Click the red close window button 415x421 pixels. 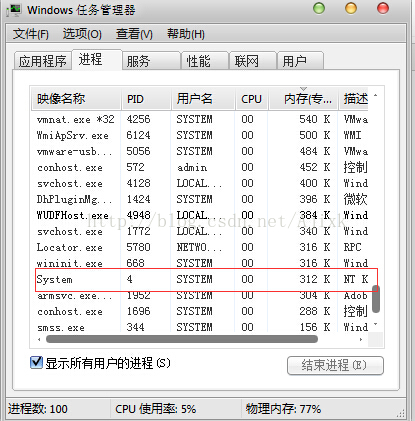(x=383, y=8)
